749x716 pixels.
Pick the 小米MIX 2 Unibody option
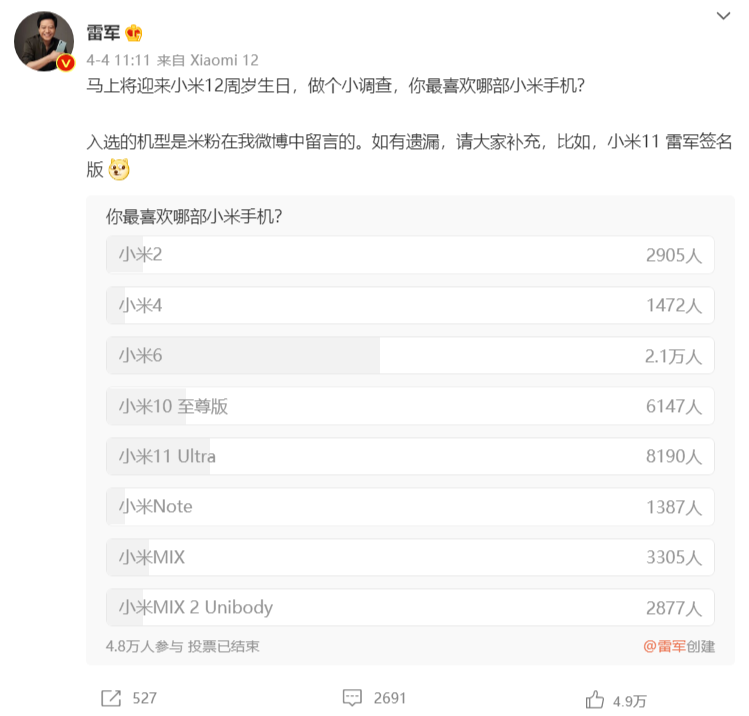(x=410, y=607)
